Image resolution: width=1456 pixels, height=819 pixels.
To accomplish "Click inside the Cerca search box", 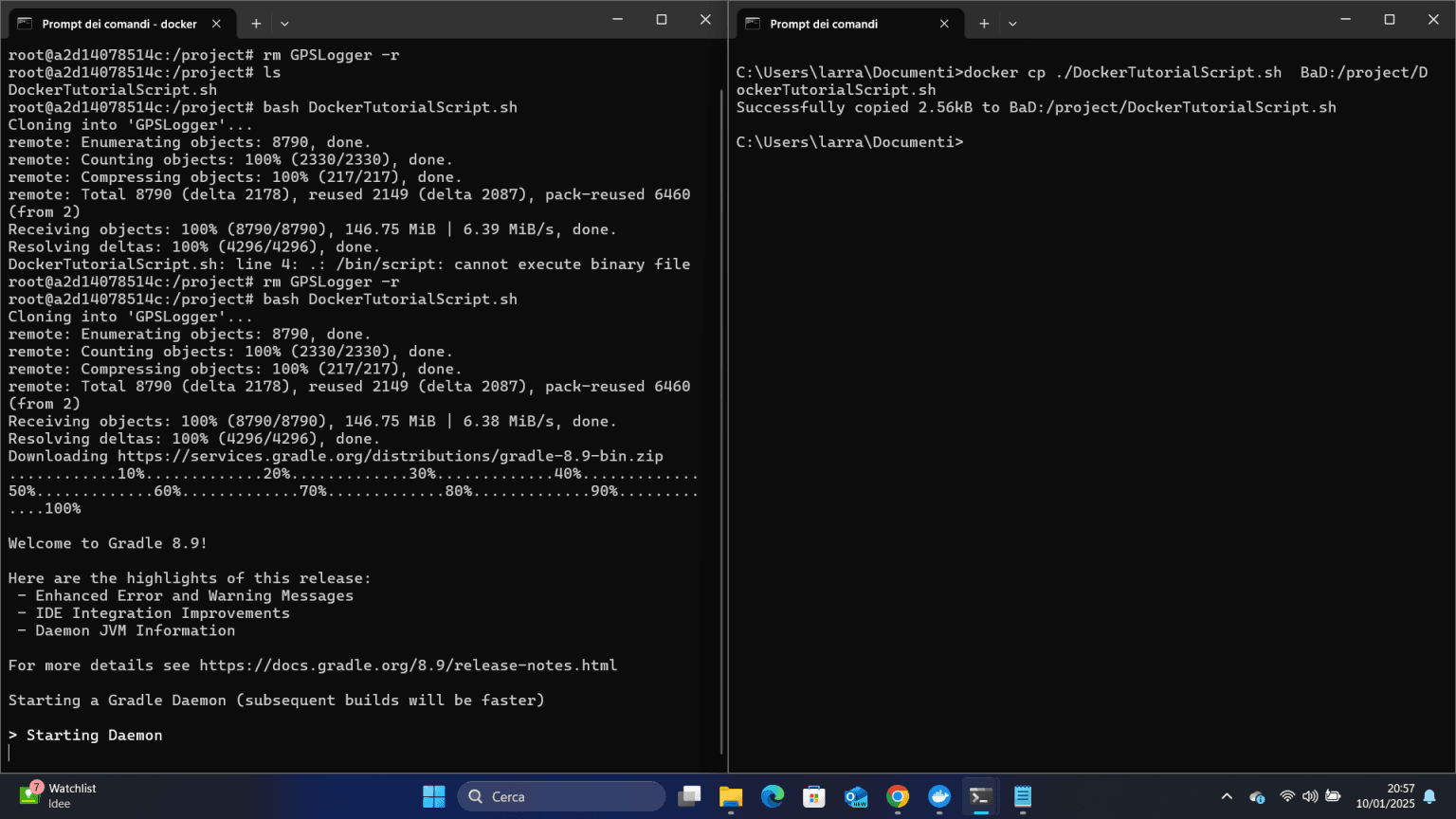I will pyautogui.click(x=559, y=796).
